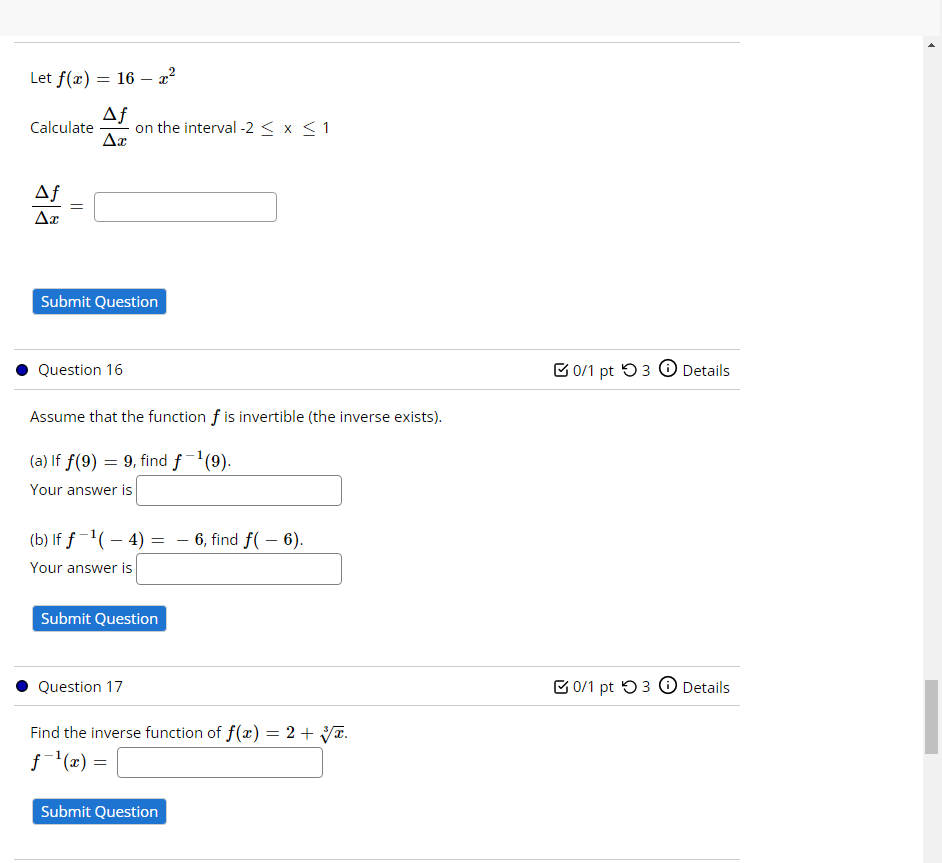
Task: Open the Details link for Question 17
Action: pyautogui.click(x=705, y=687)
